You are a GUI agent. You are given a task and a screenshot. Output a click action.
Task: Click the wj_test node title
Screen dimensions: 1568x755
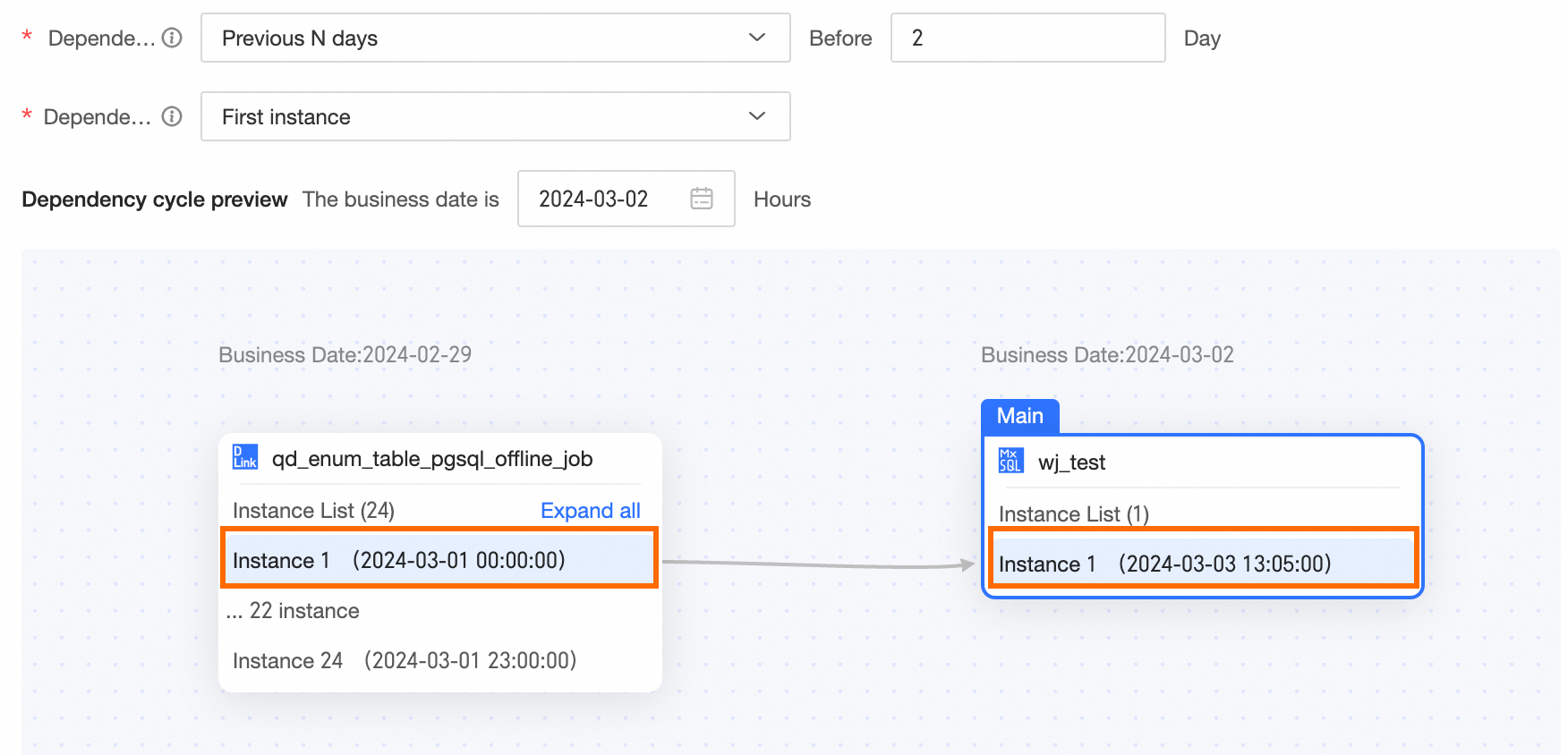(x=1071, y=462)
